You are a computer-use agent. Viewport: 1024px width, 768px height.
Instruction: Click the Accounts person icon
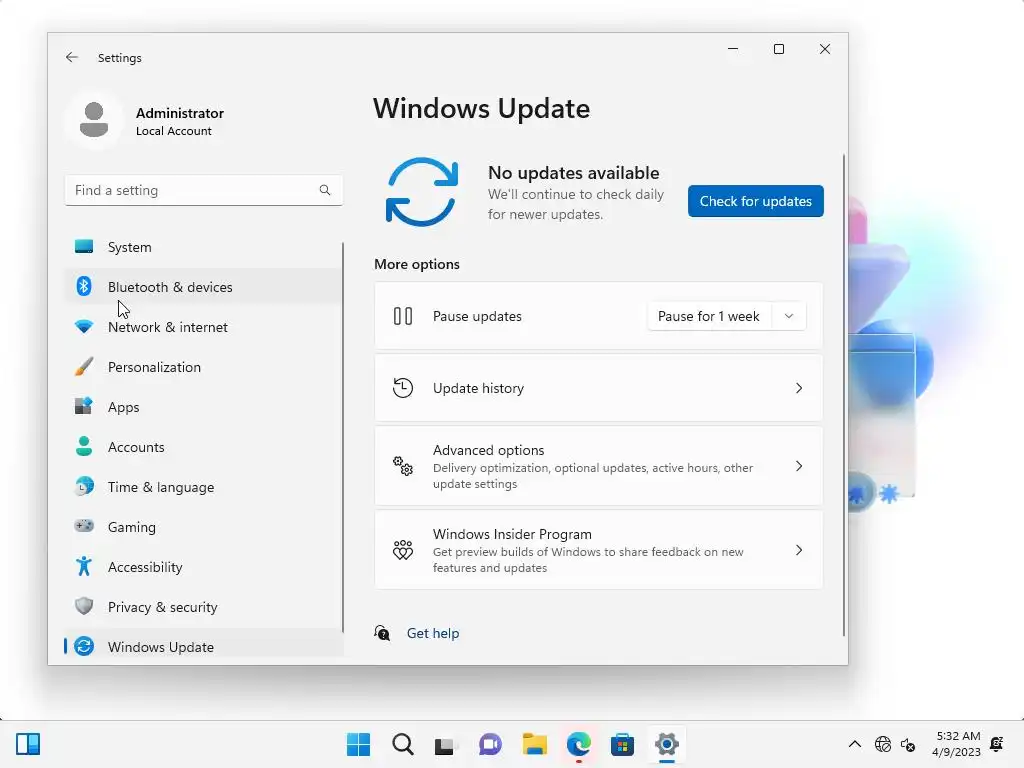(x=84, y=447)
